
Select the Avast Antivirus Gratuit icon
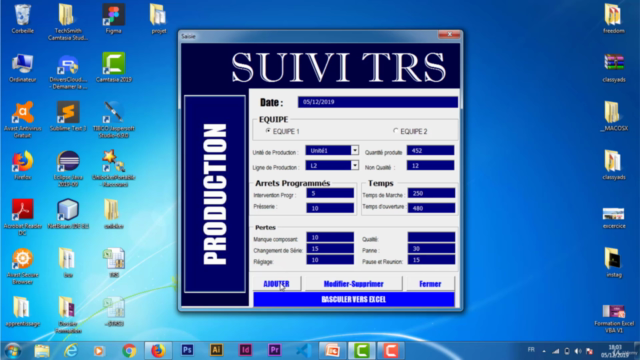pos(22,120)
